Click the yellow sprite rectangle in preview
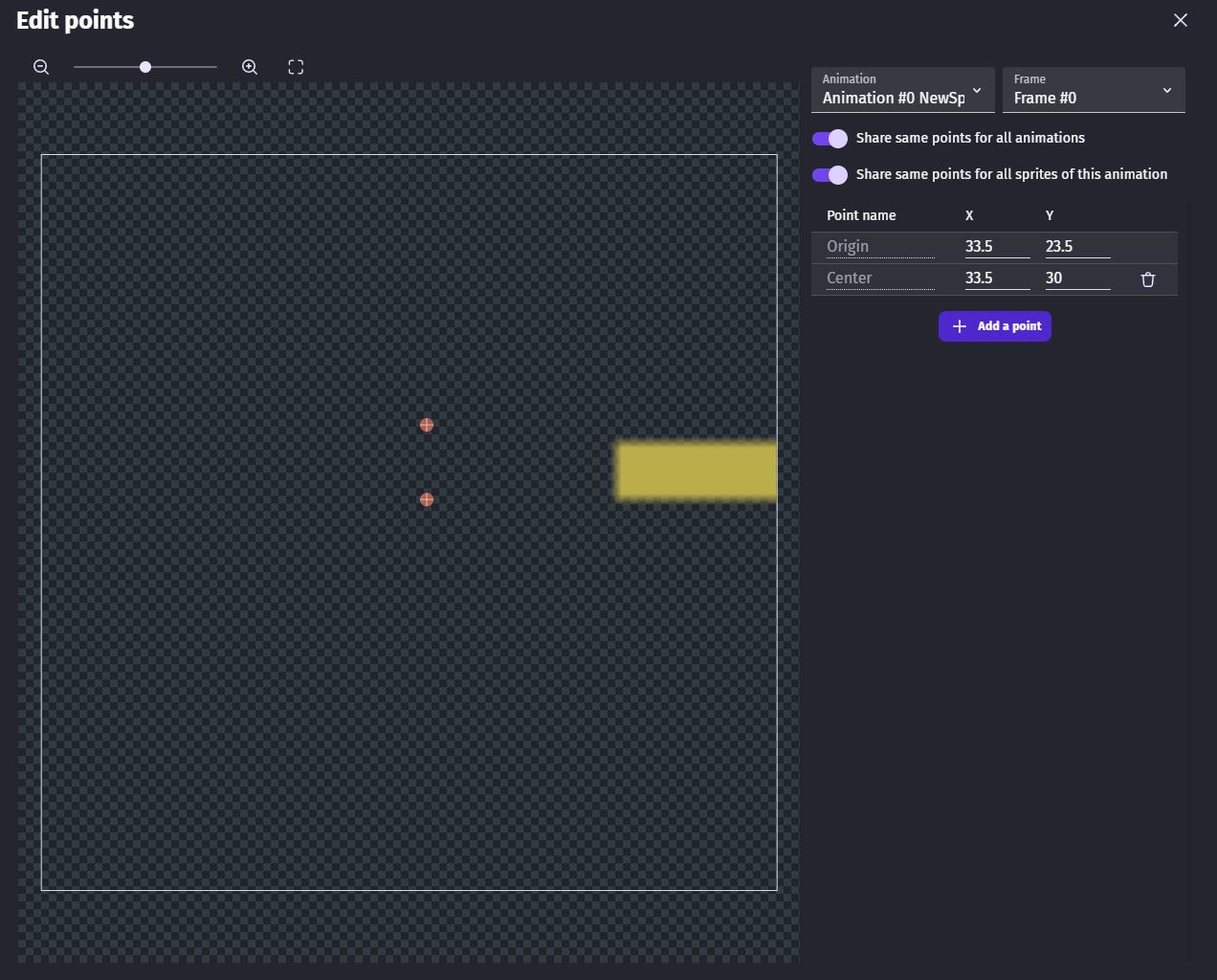Viewport: 1217px width, 980px height. pos(696,471)
